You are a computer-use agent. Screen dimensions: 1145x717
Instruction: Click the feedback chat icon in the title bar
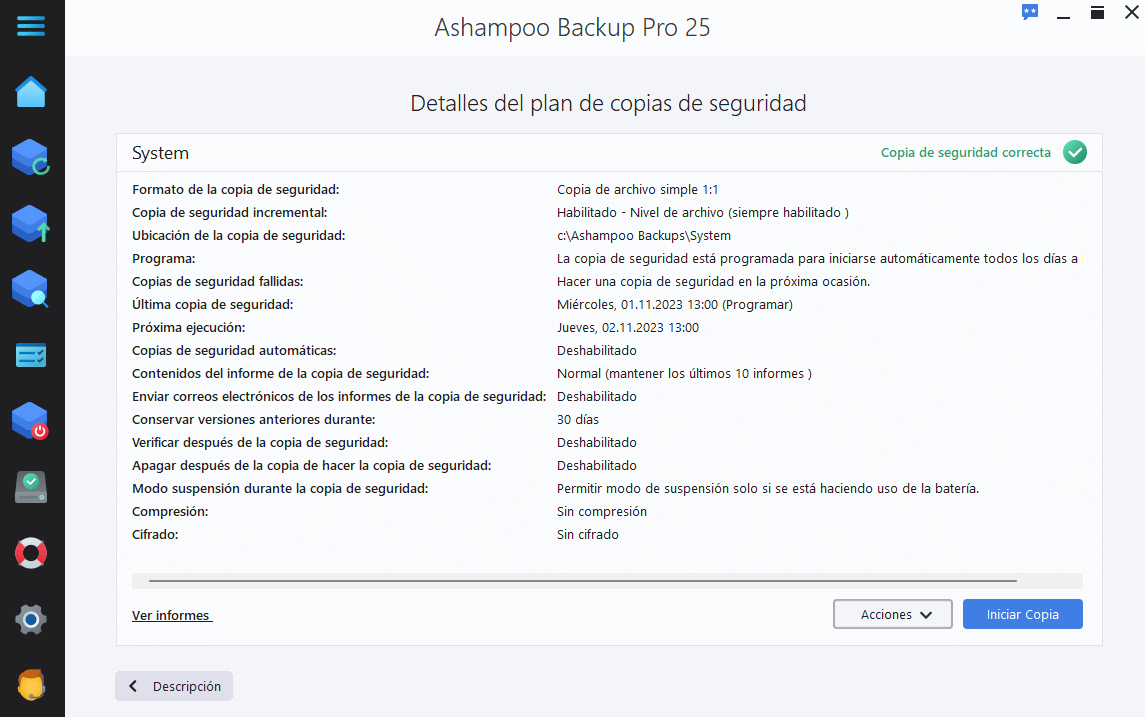[1030, 12]
